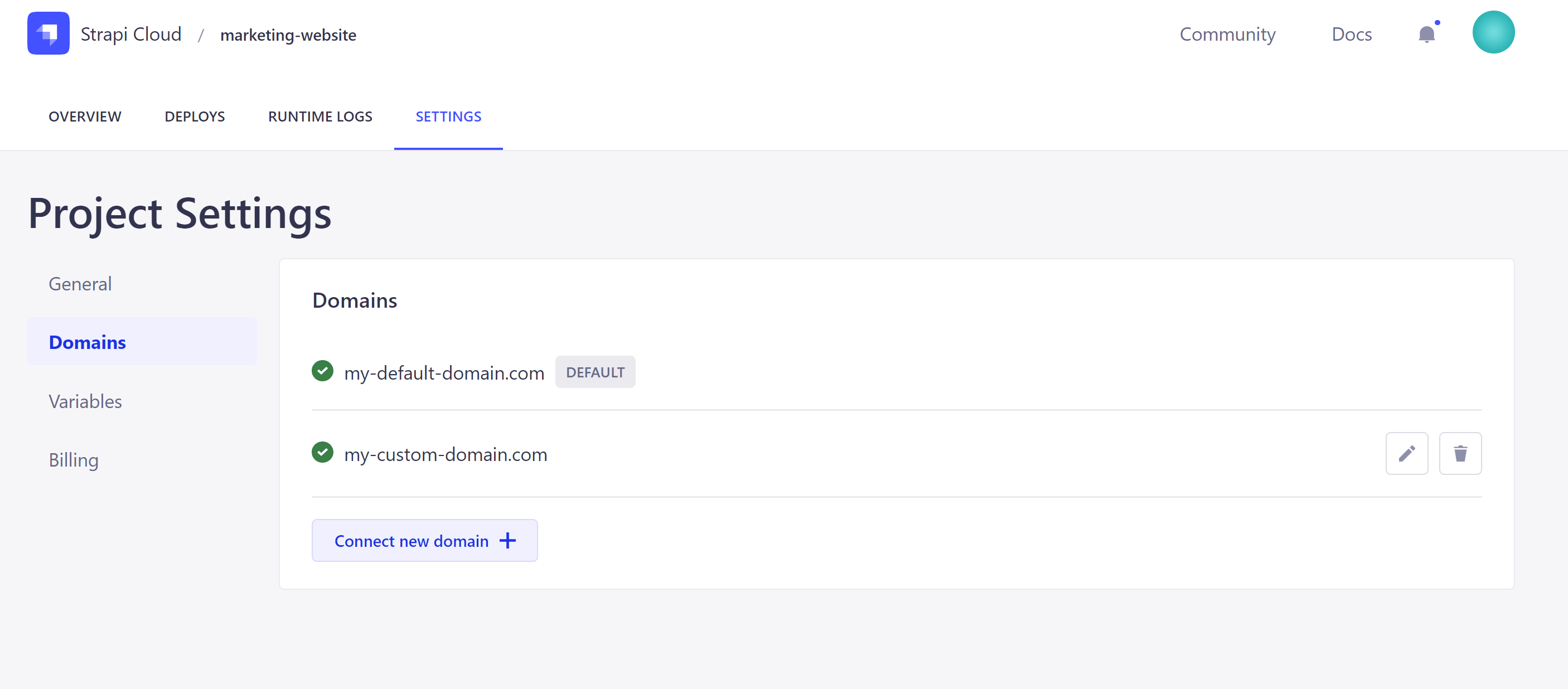Click the Connect new domain button
Image resolution: width=1568 pixels, height=689 pixels.
(411, 541)
